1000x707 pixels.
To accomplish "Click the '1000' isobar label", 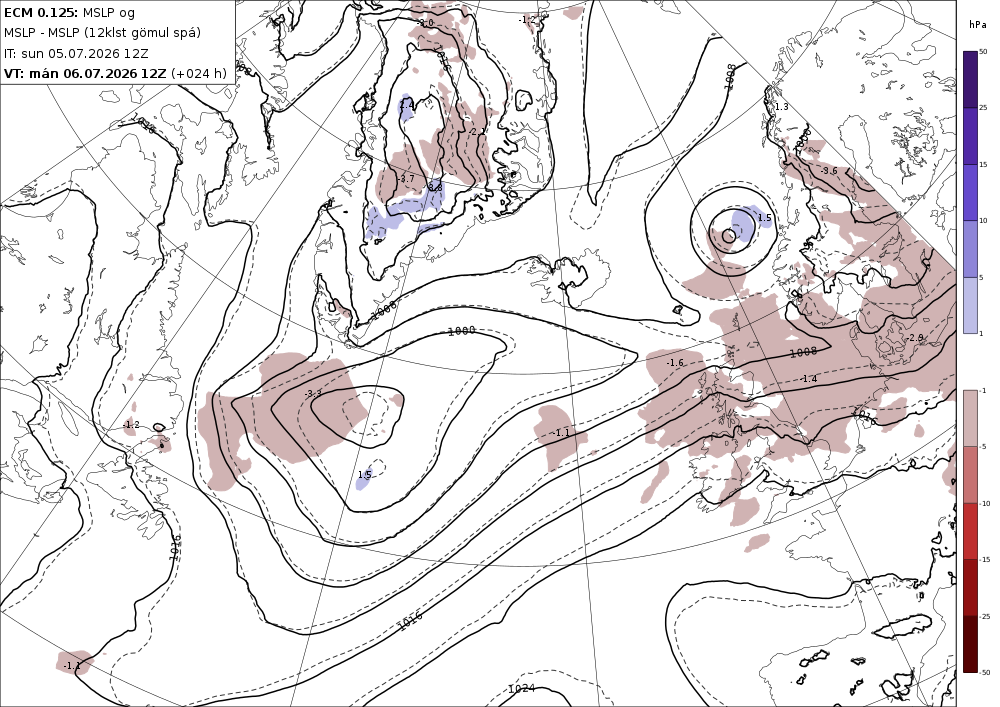I will (x=462, y=331).
